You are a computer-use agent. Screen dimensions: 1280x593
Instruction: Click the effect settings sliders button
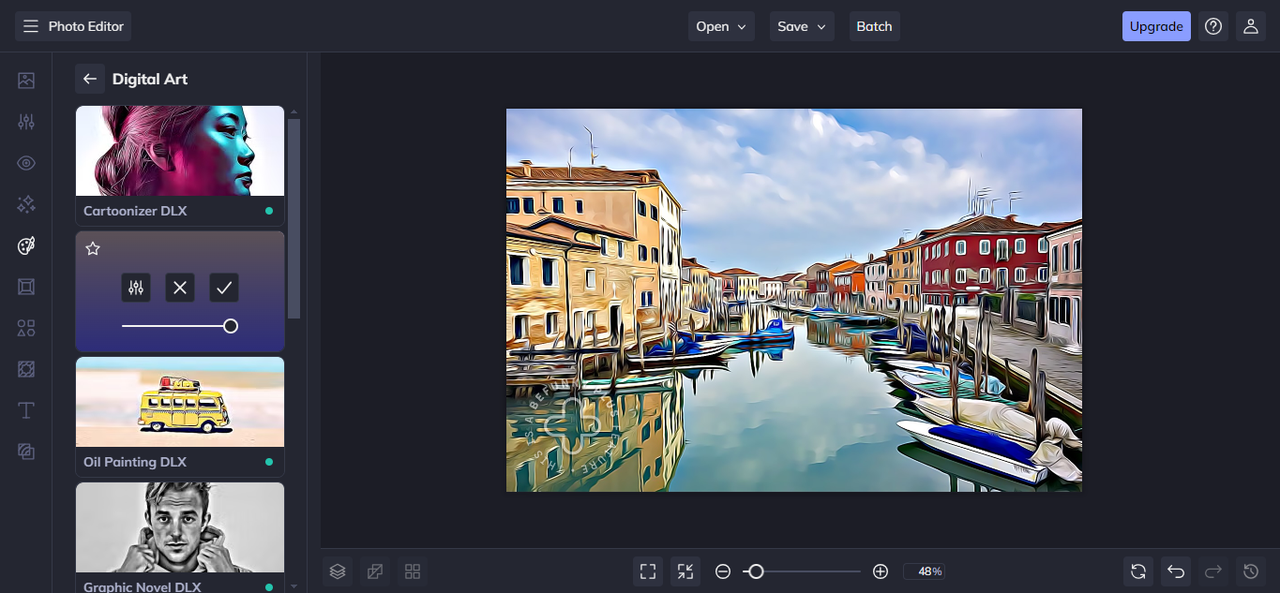136,288
